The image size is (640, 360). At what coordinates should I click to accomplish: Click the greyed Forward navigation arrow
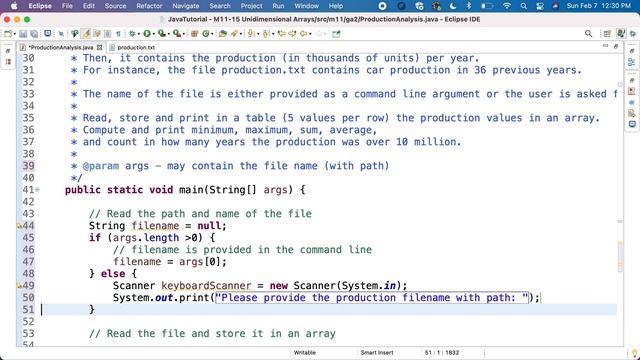[319, 34]
